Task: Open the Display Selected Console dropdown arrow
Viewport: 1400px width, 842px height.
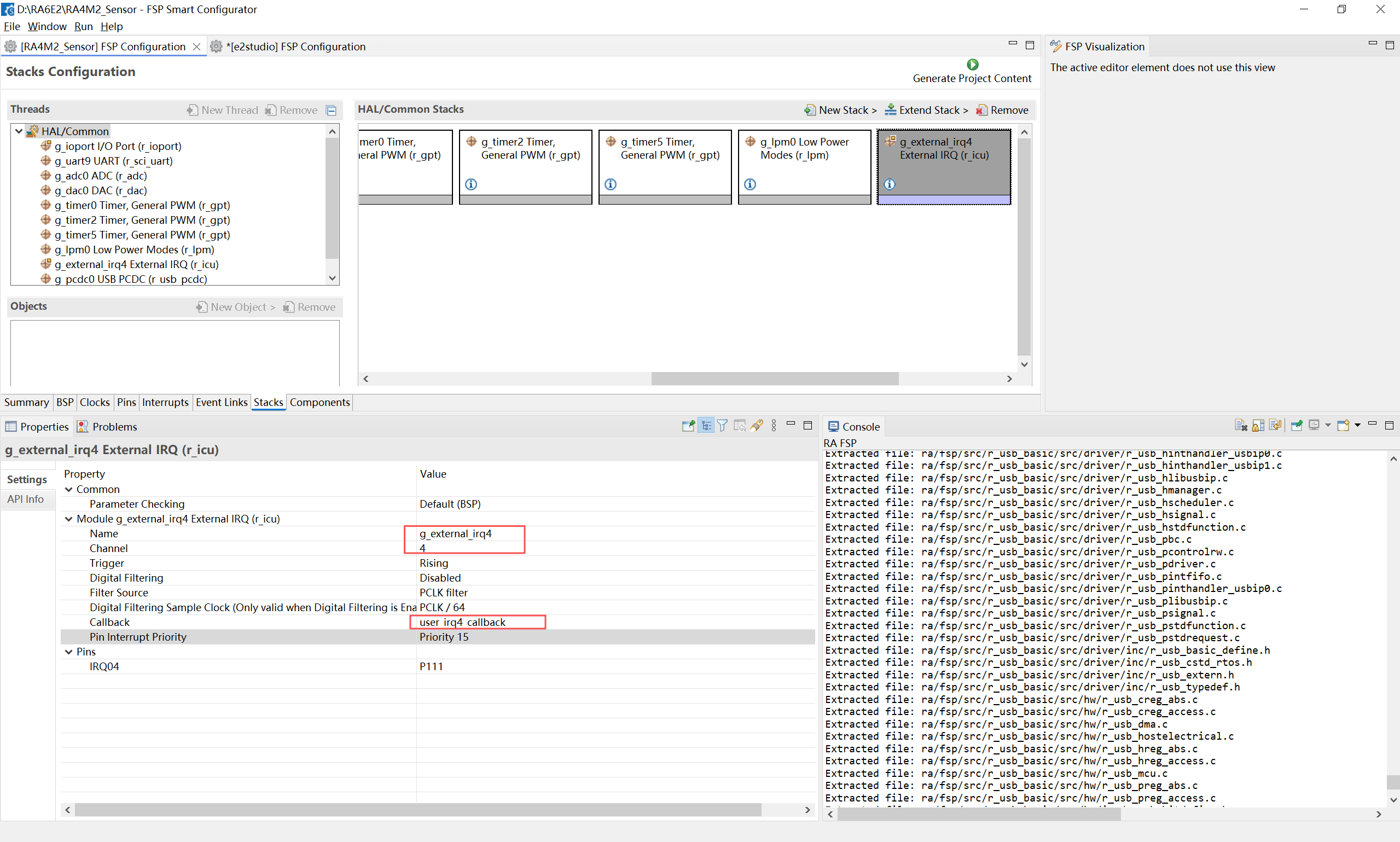Action: click(x=1327, y=426)
